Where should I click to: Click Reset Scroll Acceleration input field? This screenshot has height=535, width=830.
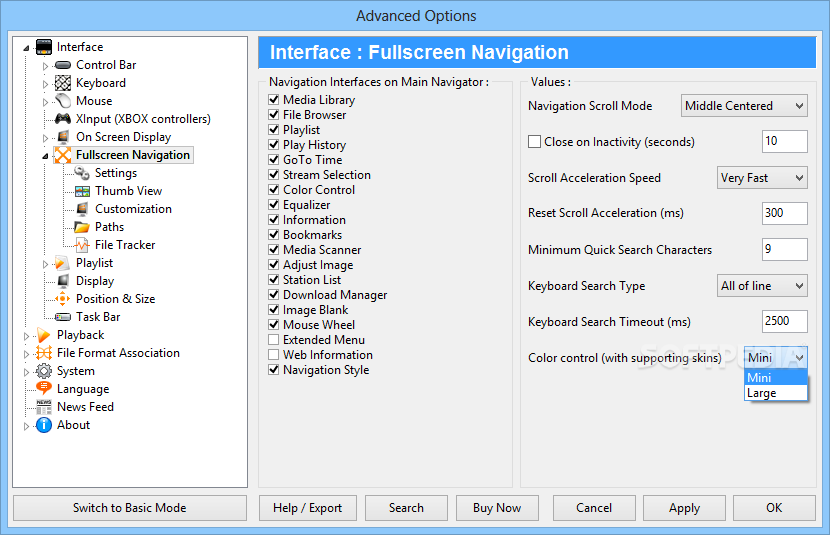[x=784, y=213]
